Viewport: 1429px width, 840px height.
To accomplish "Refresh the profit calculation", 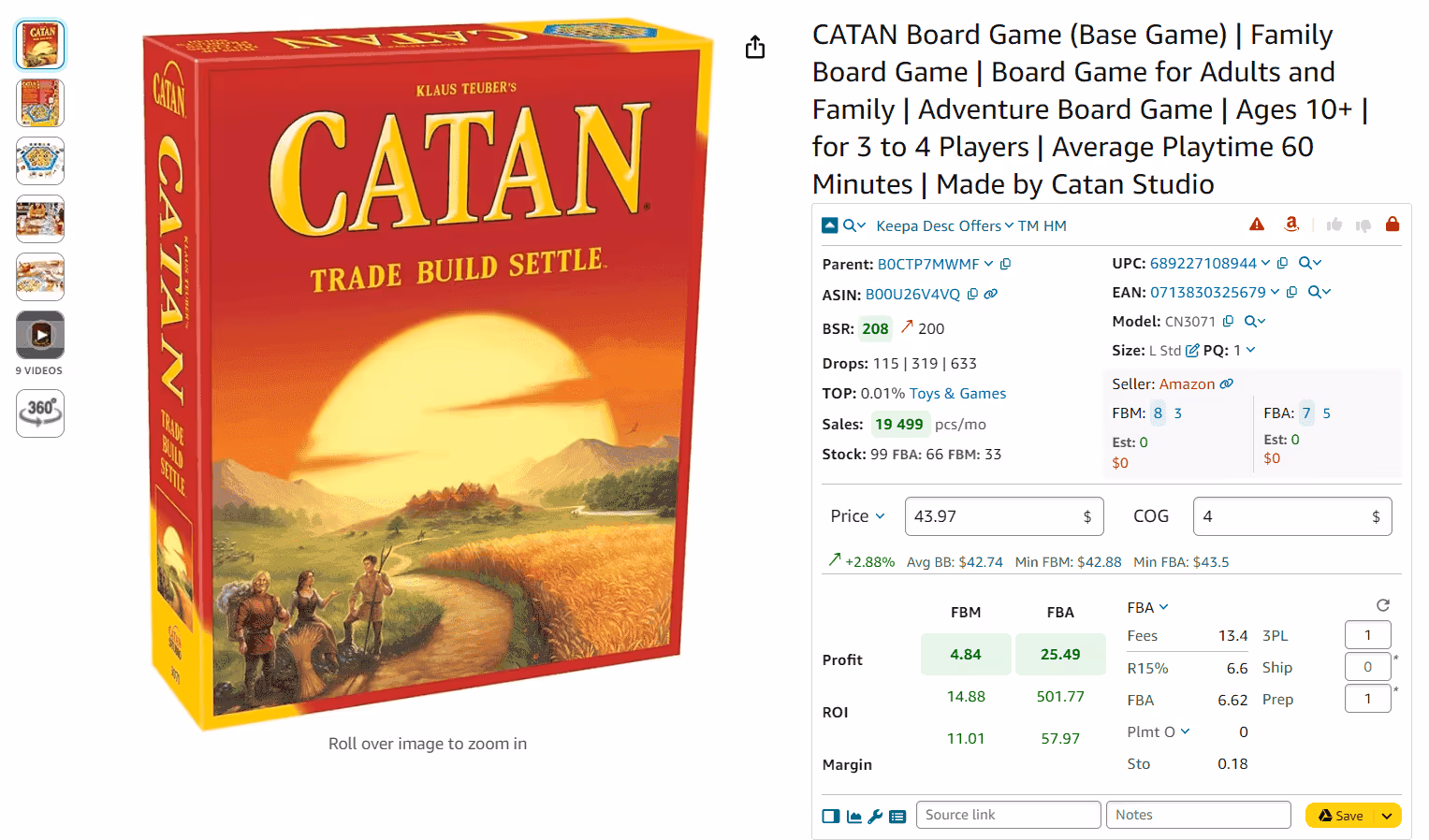I will click(1383, 605).
